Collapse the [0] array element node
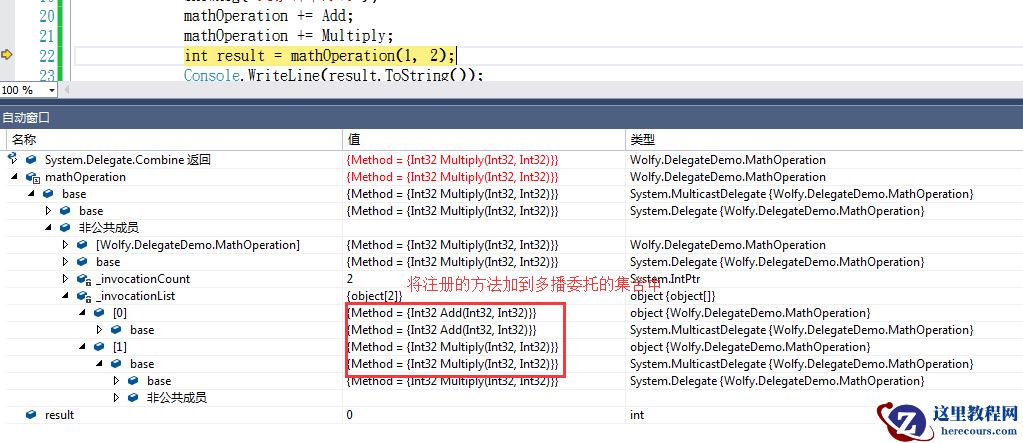Screen dimensions: 1023x443 pos(82,313)
